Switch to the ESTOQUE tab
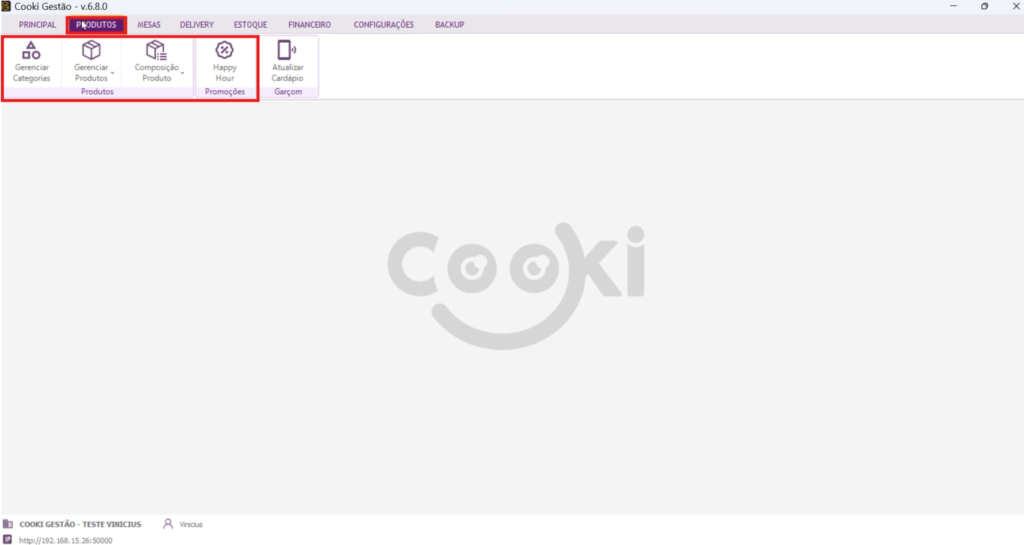The height and width of the screenshot is (545, 1024). [x=250, y=25]
